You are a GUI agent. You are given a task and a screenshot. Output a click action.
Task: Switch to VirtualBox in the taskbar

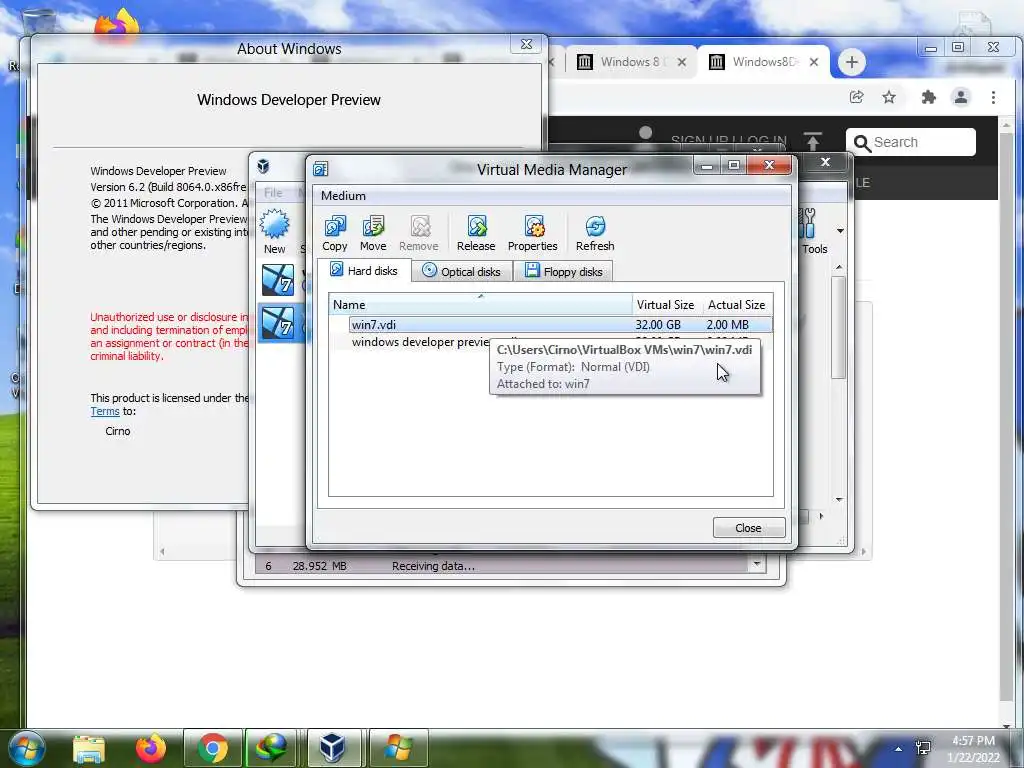click(332, 748)
